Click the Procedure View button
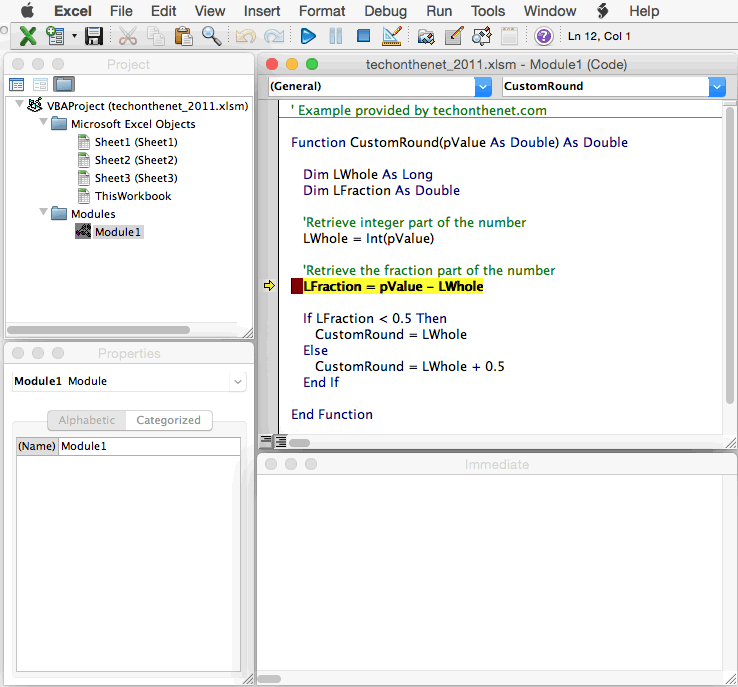 pos(266,441)
